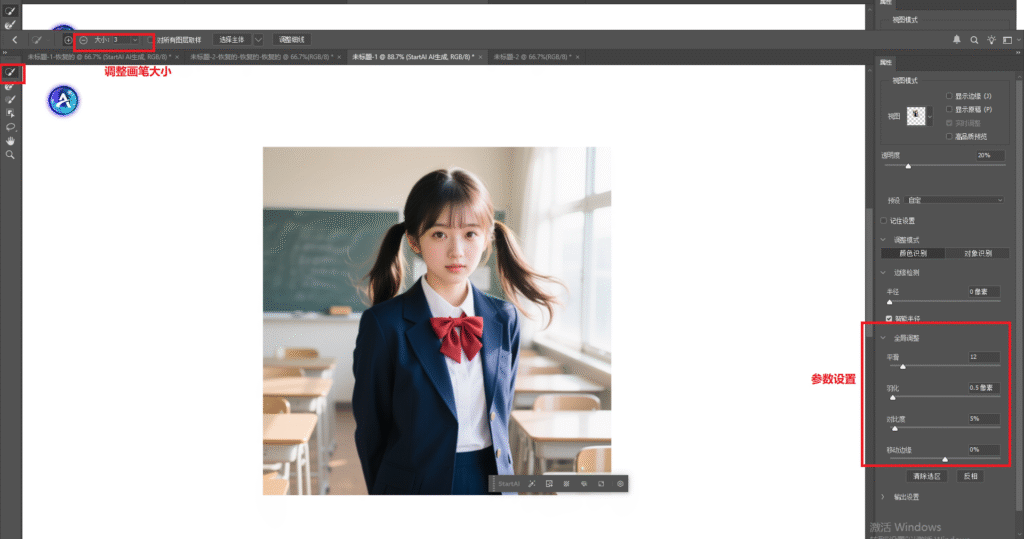Screen dimensions: 1024x539
Task: Select the Zoom magnifier tool
Action: (x=11, y=155)
